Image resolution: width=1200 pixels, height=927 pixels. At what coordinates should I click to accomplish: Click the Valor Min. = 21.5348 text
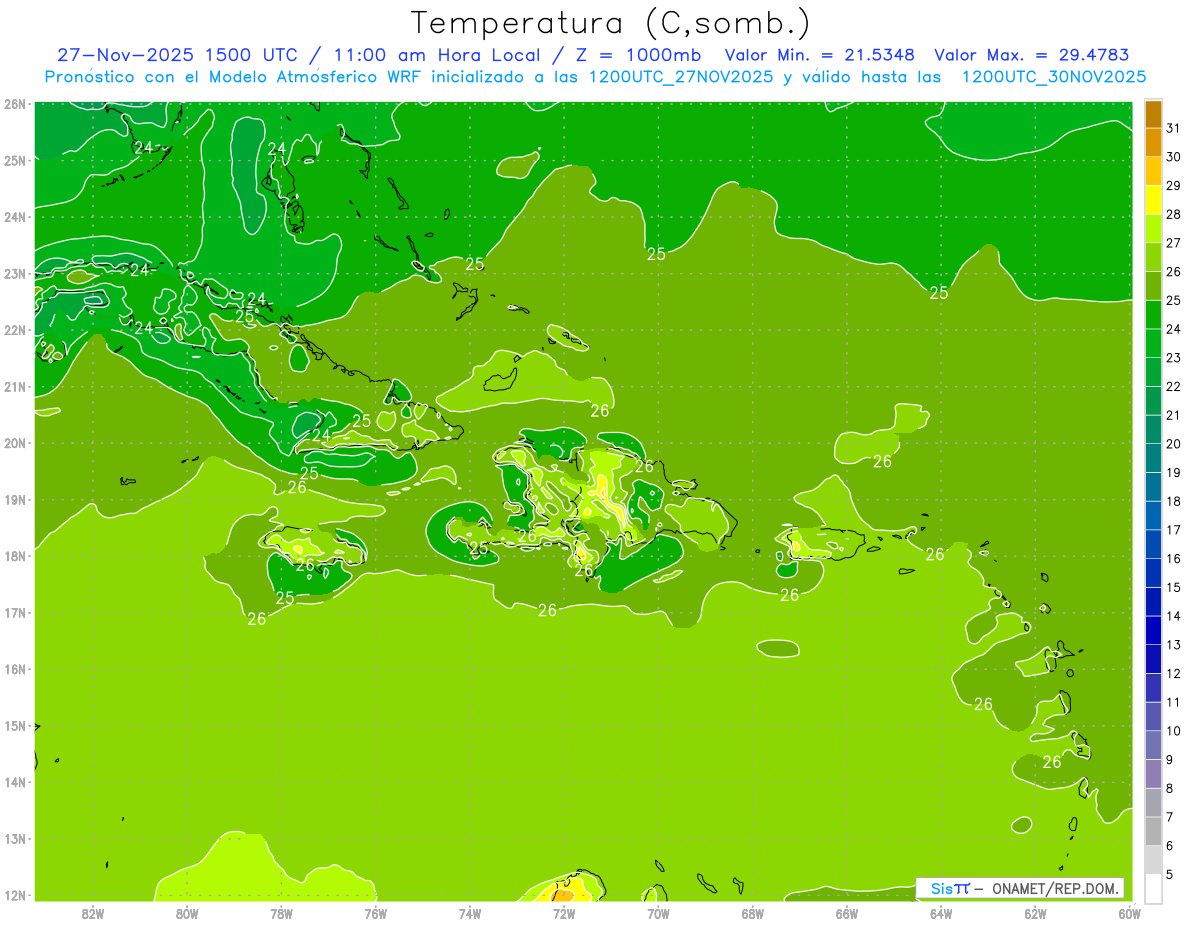[819, 55]
